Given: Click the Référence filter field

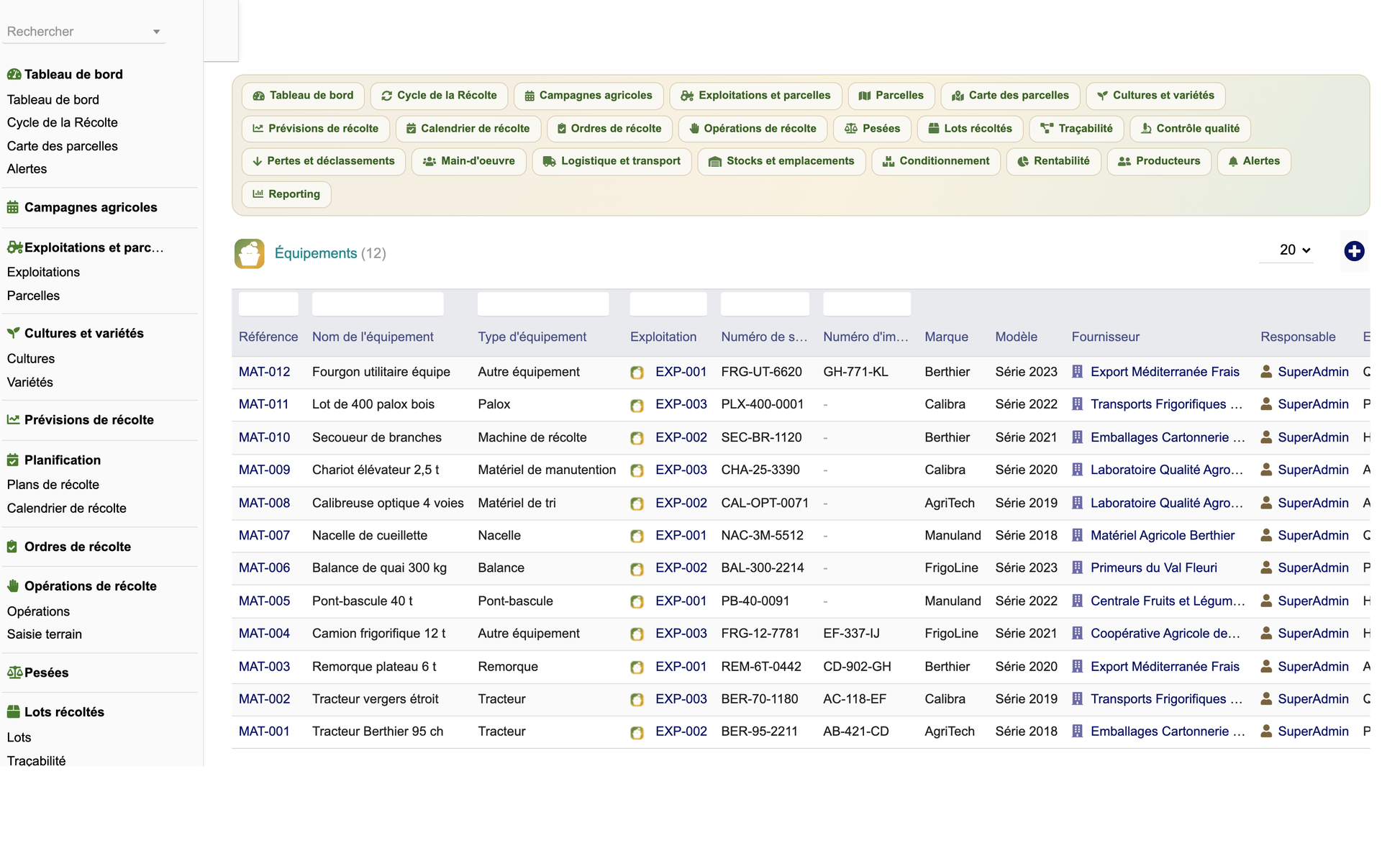Looking at the screenshot, I should click(268, 304).
